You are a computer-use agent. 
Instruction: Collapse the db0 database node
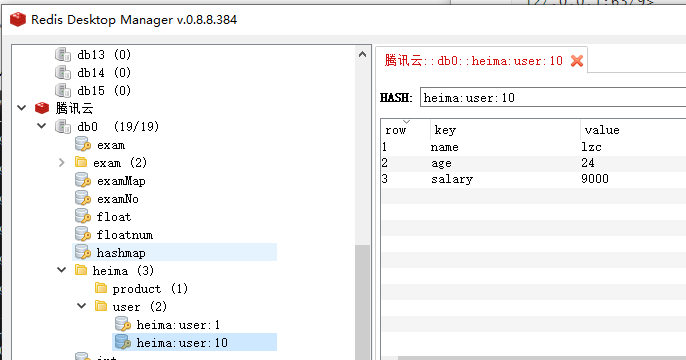[x=42, y=126]
